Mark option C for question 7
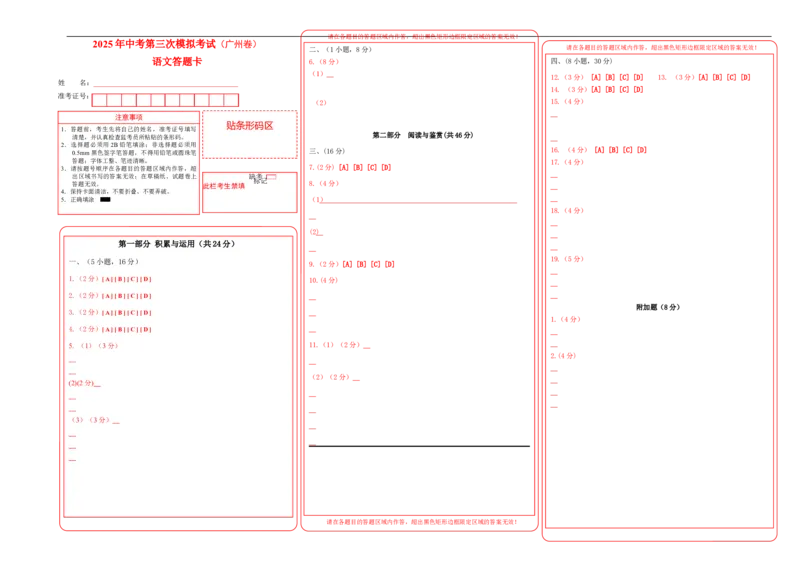800x566 pixels. [372, 167]
